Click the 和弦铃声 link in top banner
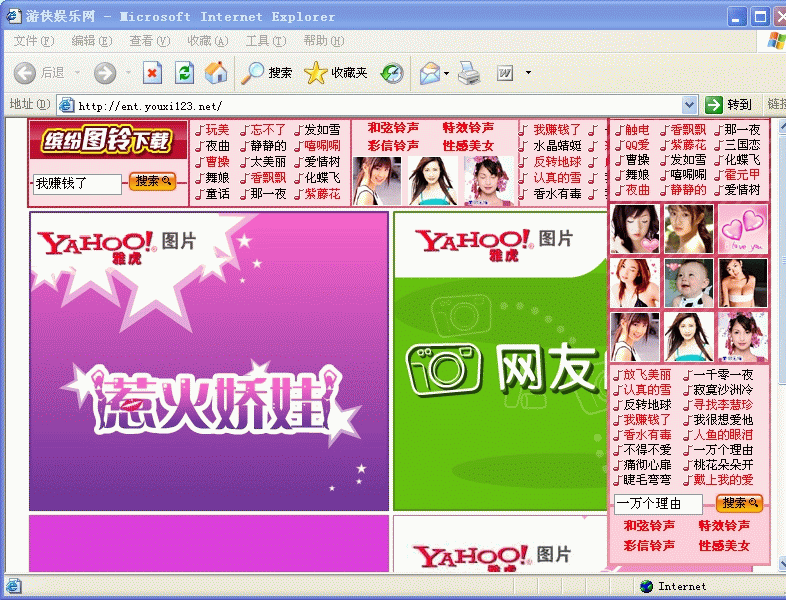 (x=393, y=128)
